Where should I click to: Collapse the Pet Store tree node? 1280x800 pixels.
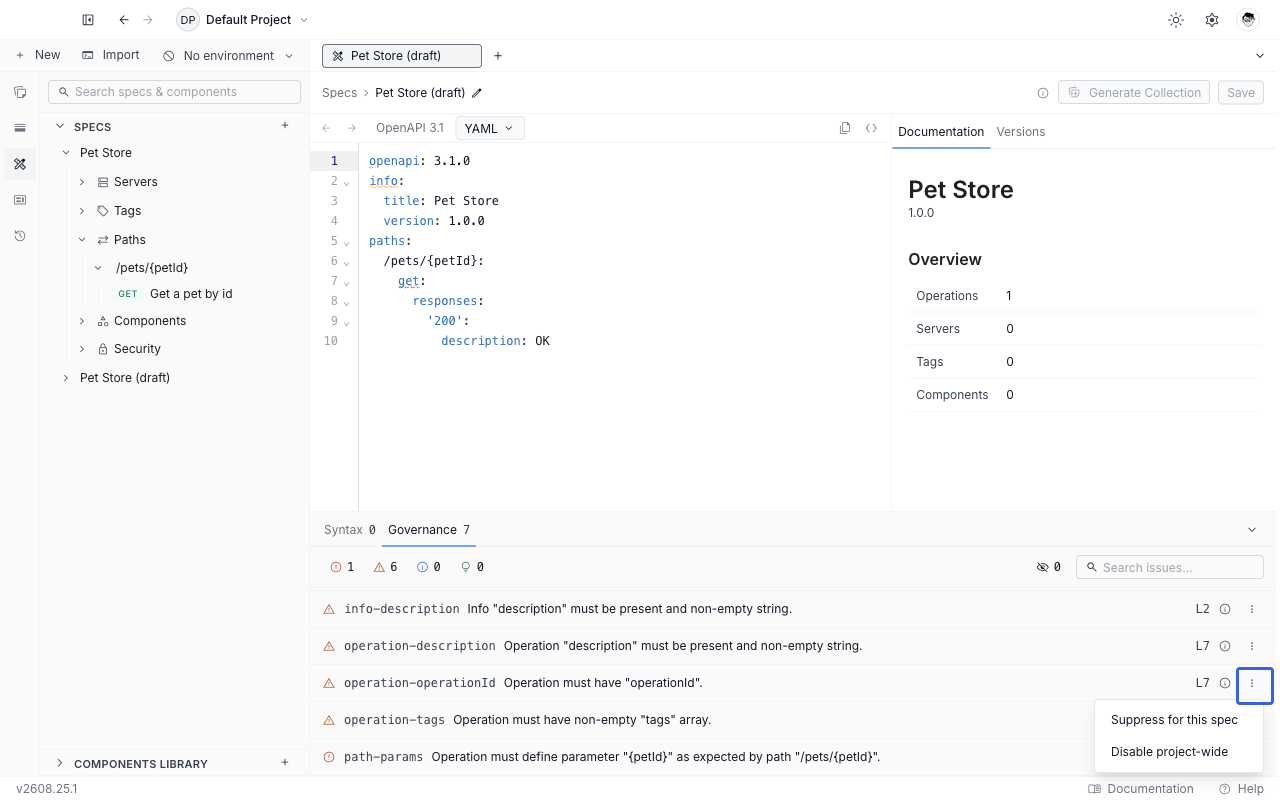point(66,153)
